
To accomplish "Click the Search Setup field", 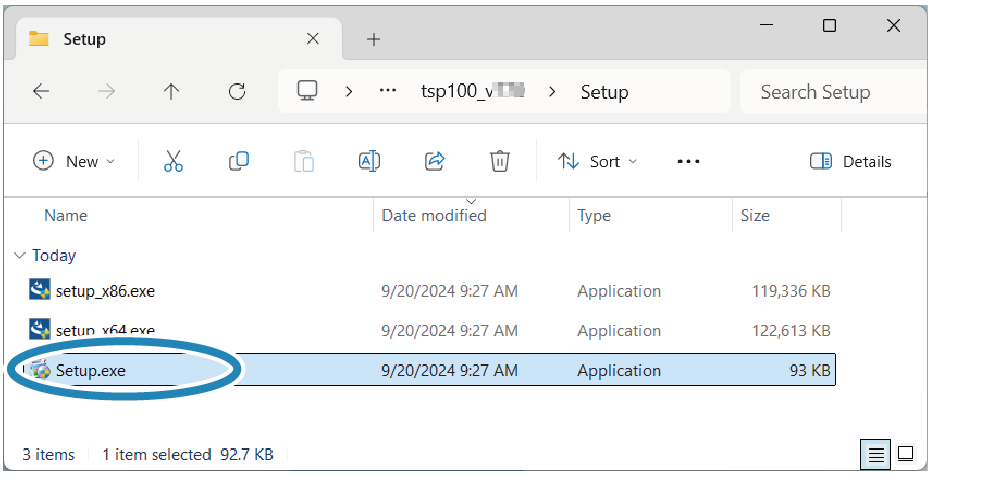I will [x=830, y=92].
